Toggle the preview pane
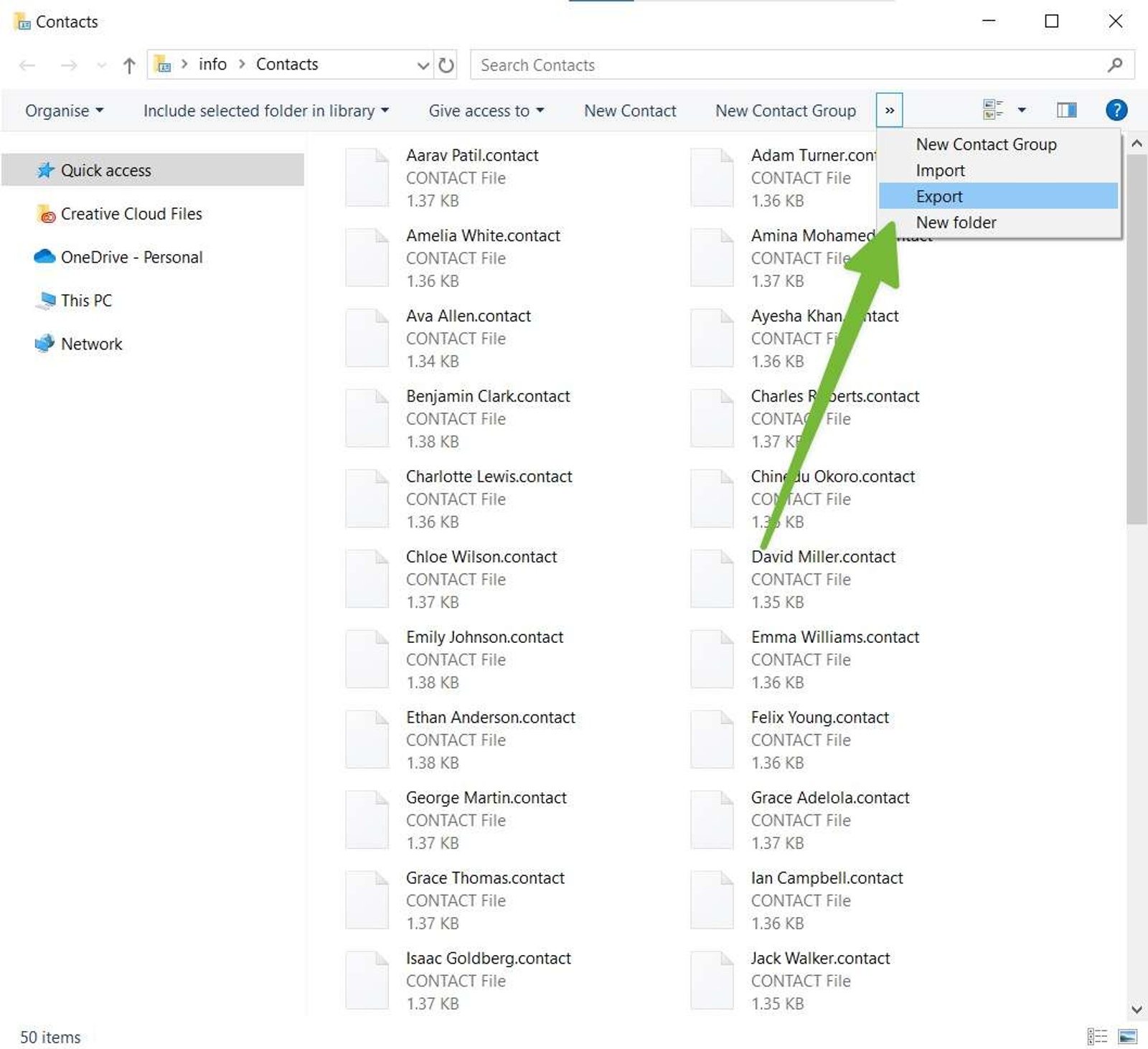Viewport: 1148px width, 1049px height. [x=1067, y=110]
